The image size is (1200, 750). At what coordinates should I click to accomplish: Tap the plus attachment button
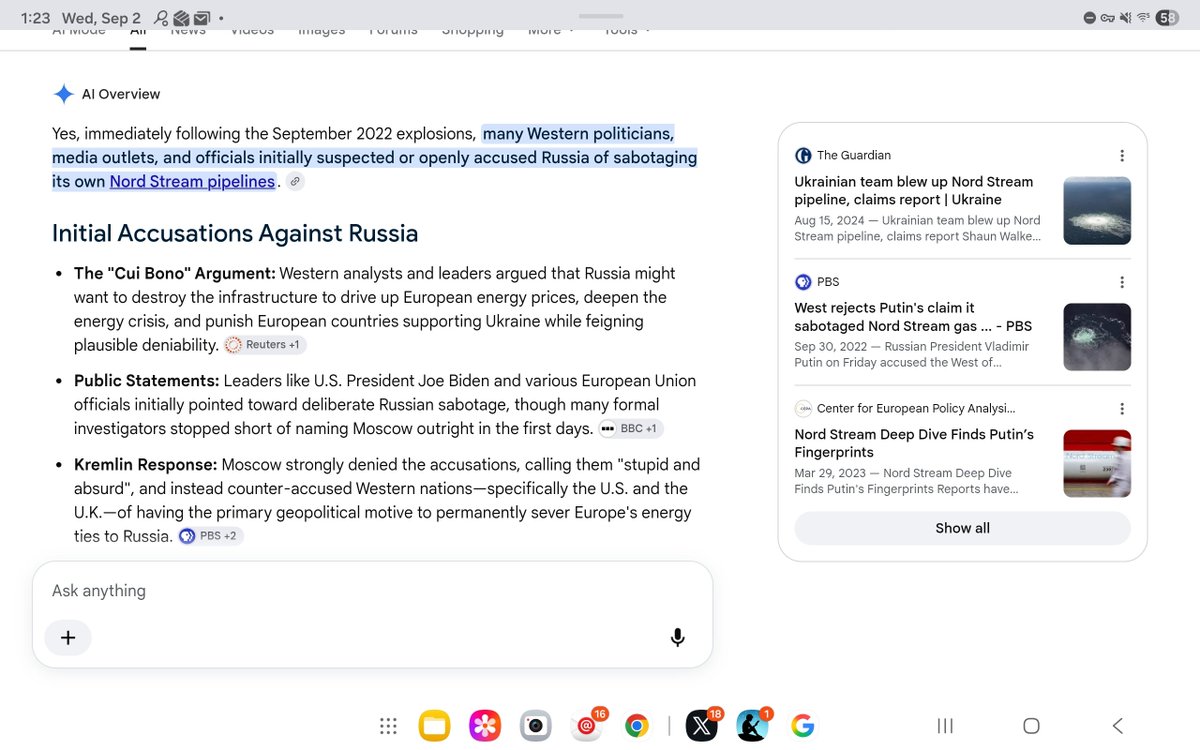[68, 637]
